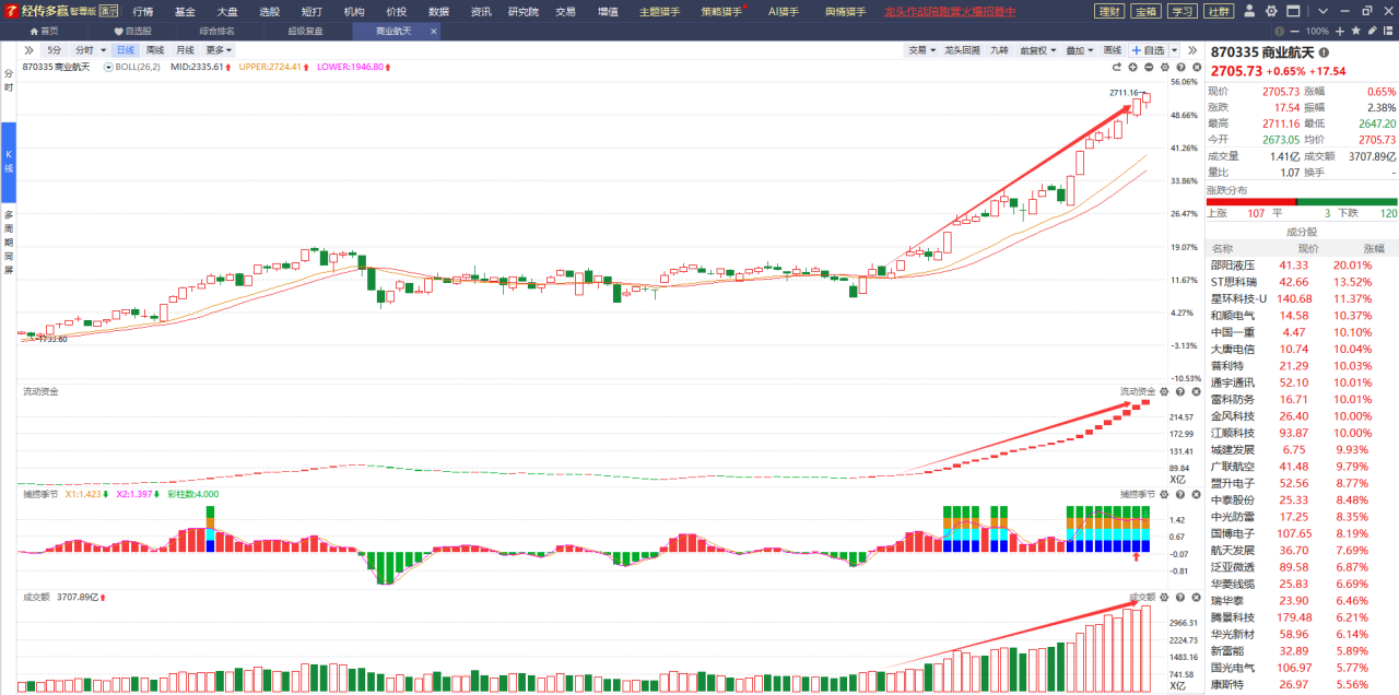
Task: Open the 研究院 menu
Action: [523, 11]
